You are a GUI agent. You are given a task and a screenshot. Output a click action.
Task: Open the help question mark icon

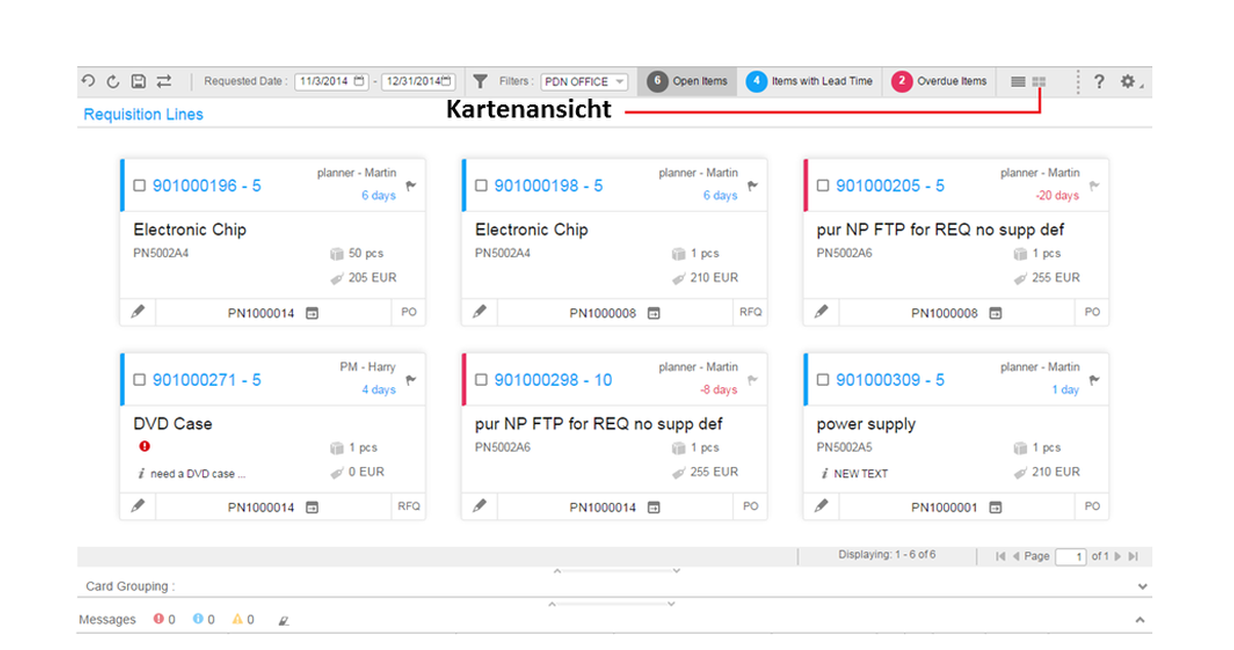(1099, 82)
